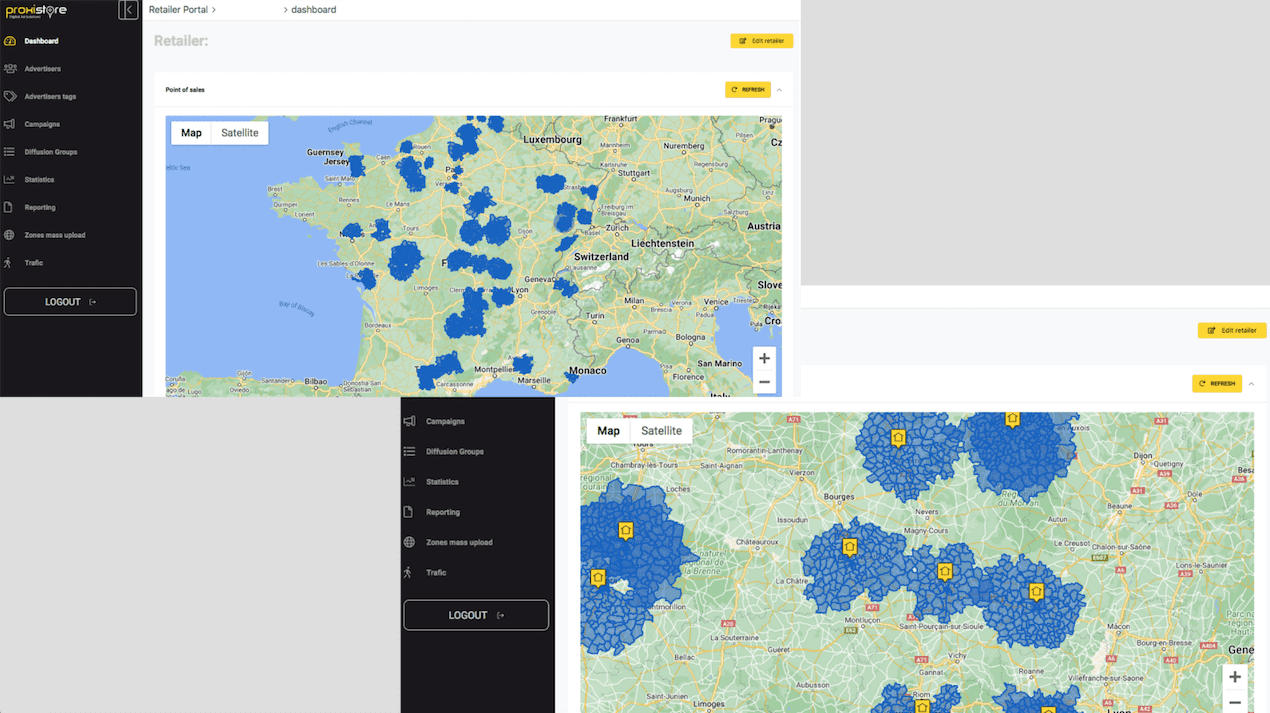1270x713 pixels.
Task: Click Edit retailer button beside the Retailer heading
Action: coord(762,41)
